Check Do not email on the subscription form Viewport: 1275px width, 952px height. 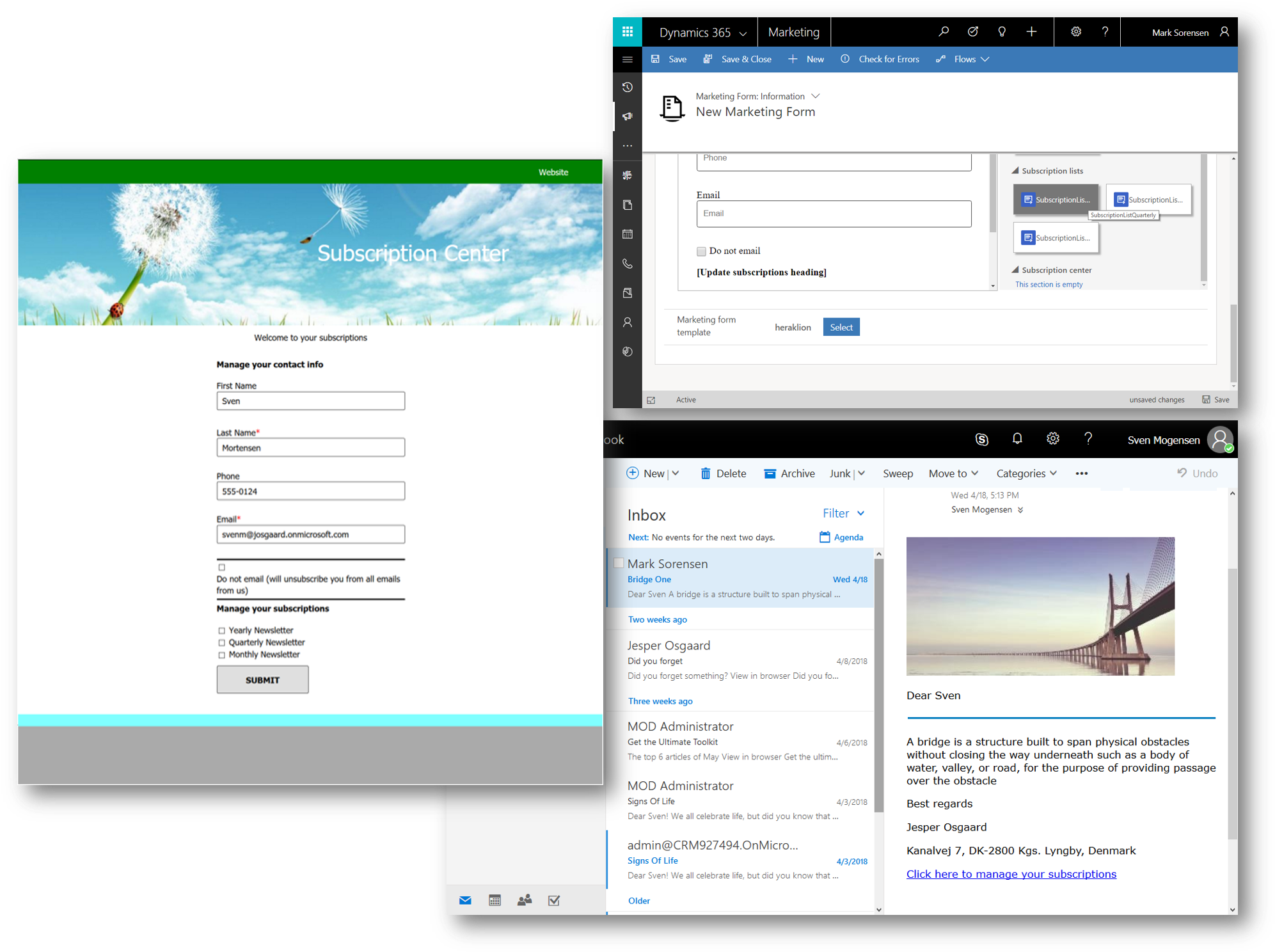(221, 567)
